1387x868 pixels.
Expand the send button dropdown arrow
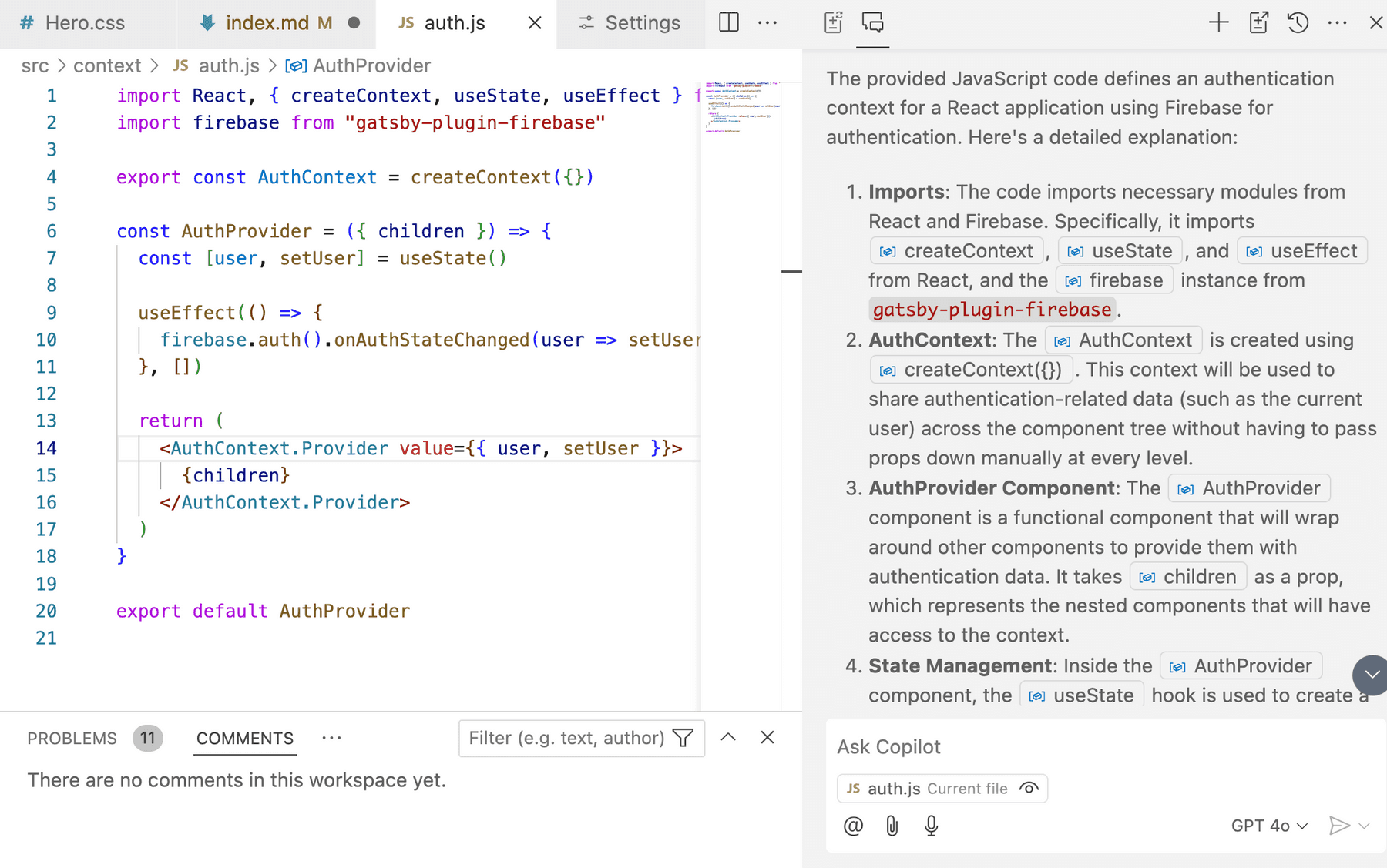pyautogui.click(x=1363, y=825)
